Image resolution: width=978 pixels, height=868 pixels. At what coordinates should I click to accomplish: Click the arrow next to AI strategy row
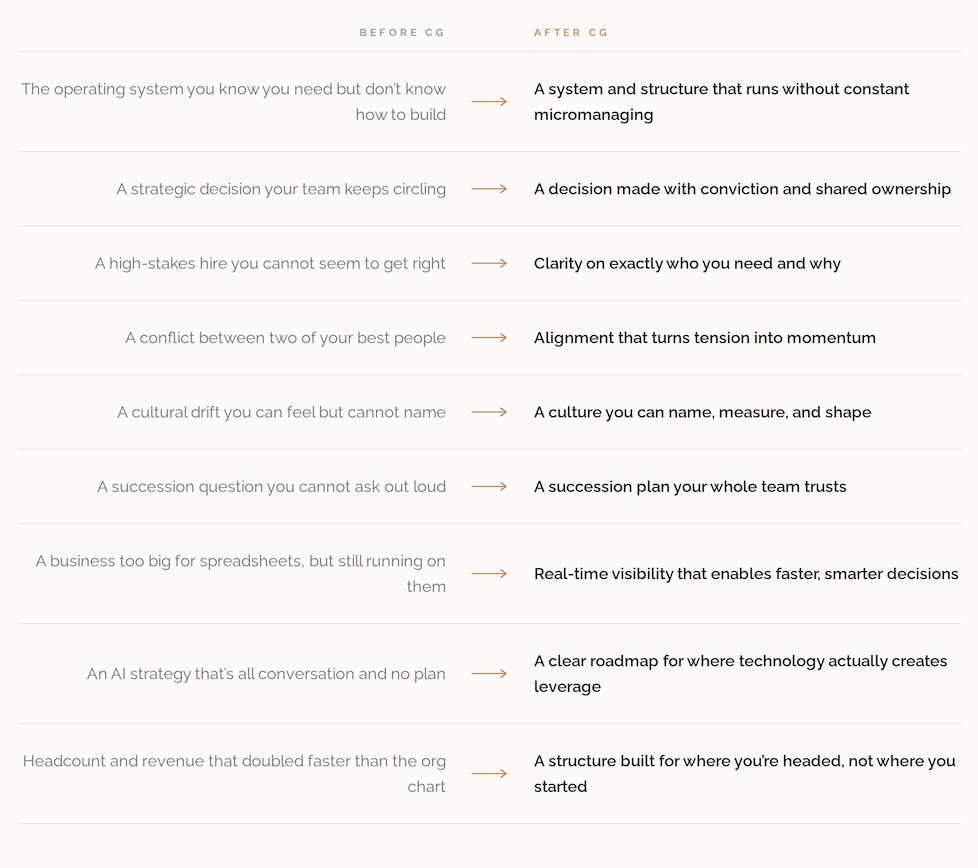[489, 673]
